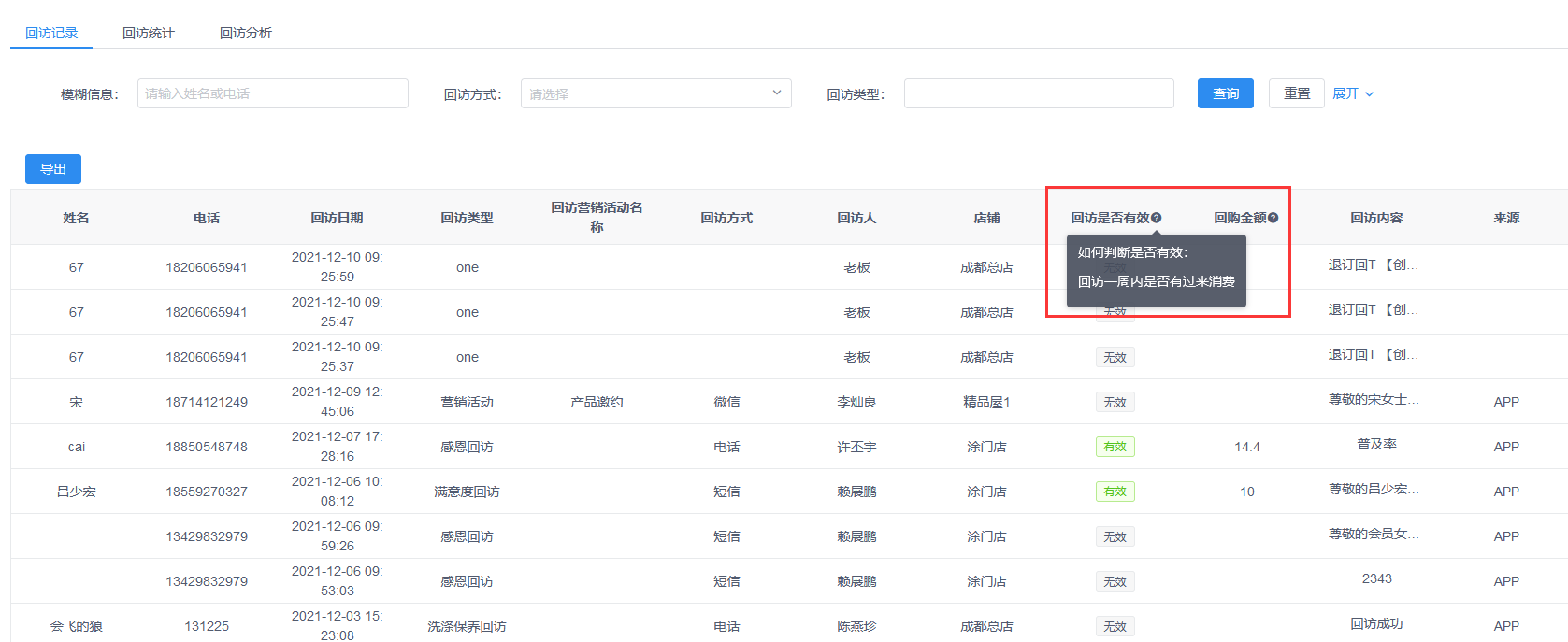Click the 回访日期 column header
Image resolution: width=1568 pixels, height=642 pixels.
tap(337, 218)
